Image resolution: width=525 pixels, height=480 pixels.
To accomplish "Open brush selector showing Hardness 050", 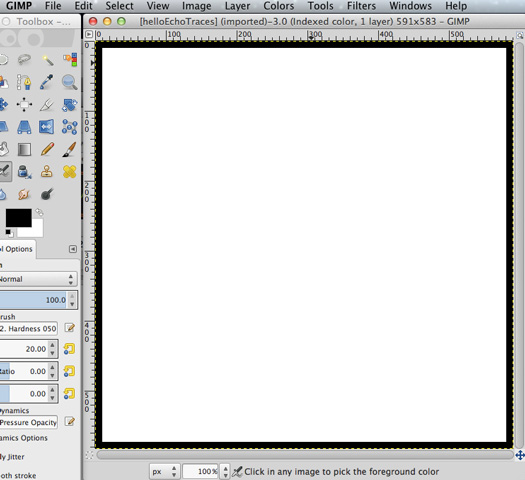I will click(28, 329).
